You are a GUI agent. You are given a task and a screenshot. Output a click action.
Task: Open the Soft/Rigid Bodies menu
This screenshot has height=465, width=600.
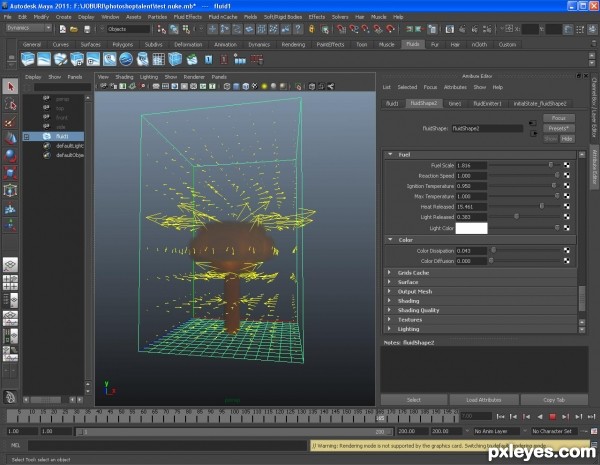tap(283, 17)
